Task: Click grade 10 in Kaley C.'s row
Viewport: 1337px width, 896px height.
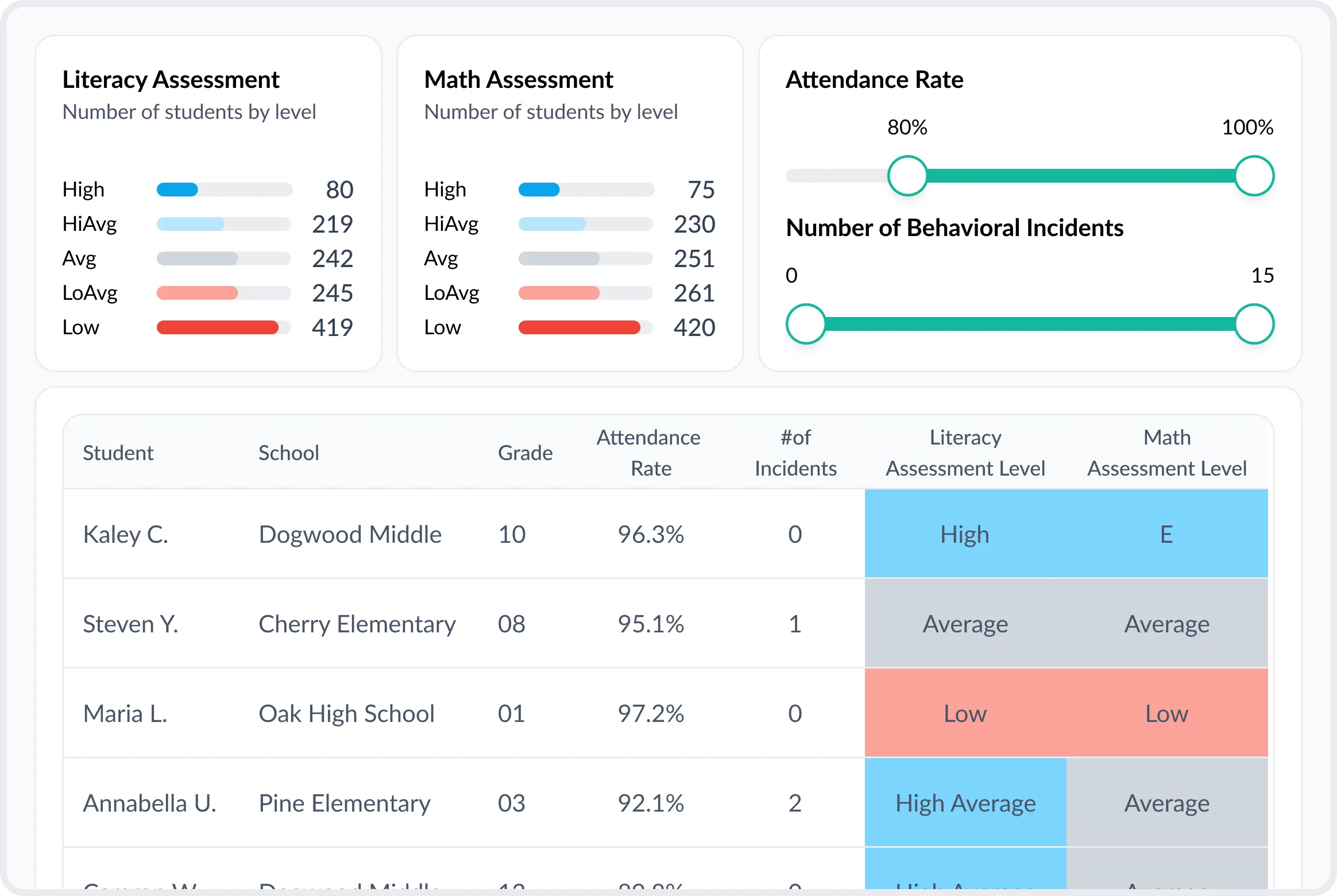Action: [512, 535]
